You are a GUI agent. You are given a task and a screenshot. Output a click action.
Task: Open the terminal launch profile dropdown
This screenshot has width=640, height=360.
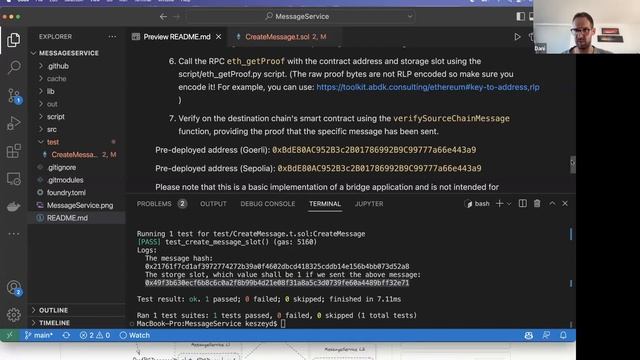coord(509,204)
